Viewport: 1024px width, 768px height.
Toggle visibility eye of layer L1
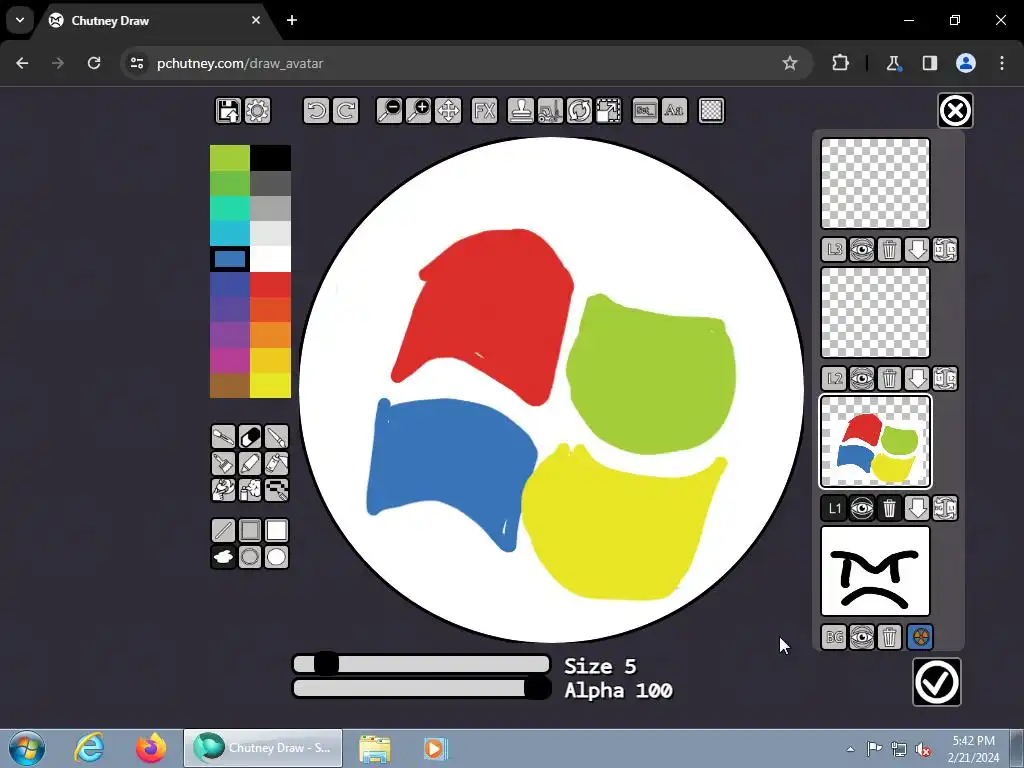(x=862, y=508)
